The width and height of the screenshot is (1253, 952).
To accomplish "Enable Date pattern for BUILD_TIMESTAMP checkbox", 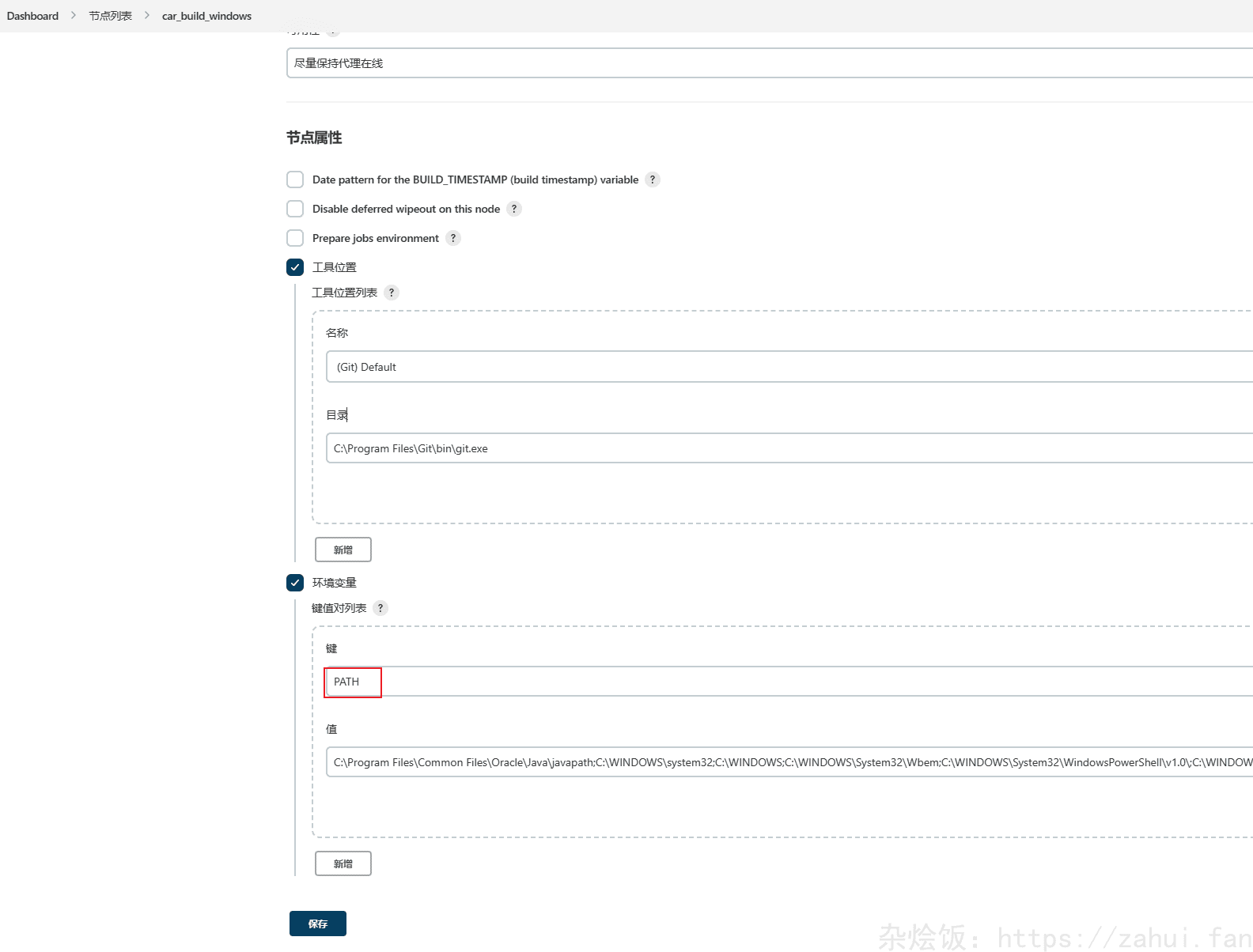I will [x=295, y=179].
